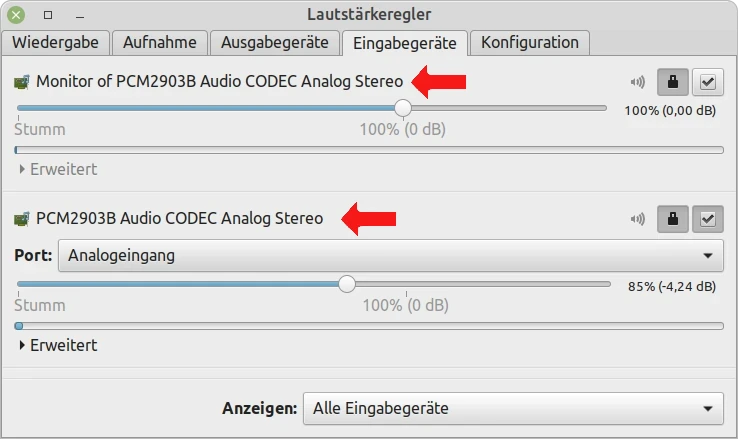The width and height of the screenshot is (738, 439).
Task: Open the Konfiguration tab
Action: 530,43
